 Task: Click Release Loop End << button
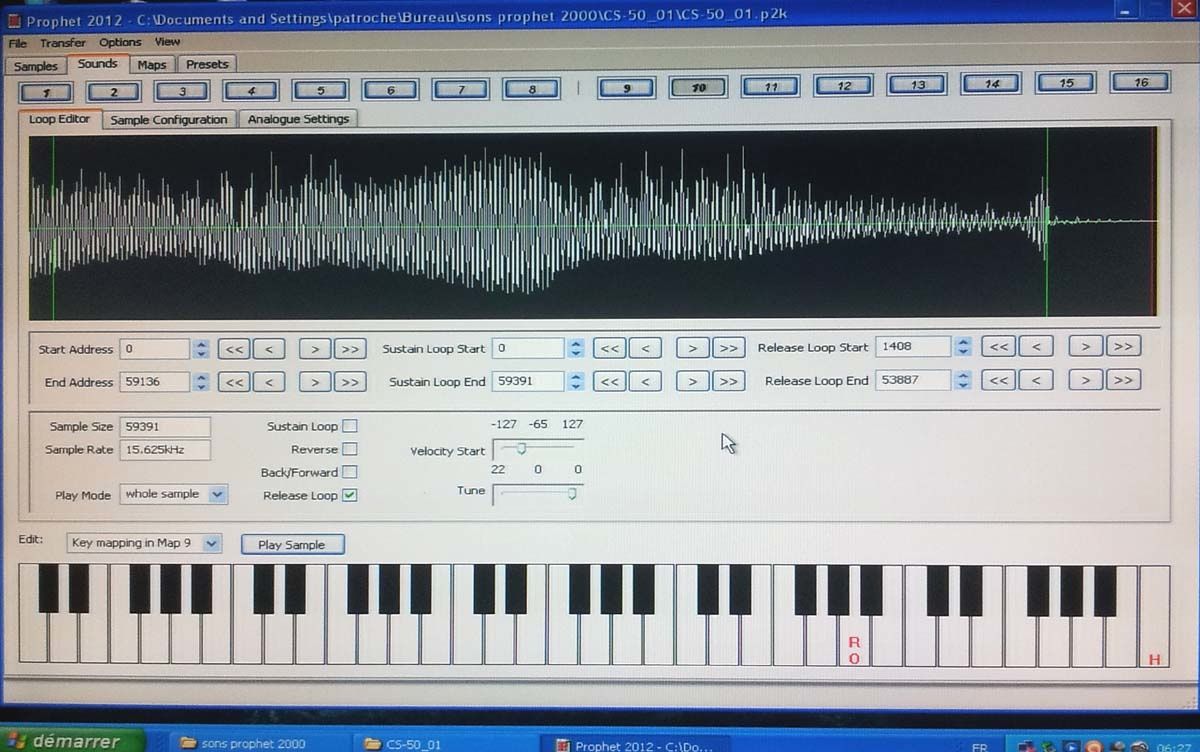pos(999,379)
